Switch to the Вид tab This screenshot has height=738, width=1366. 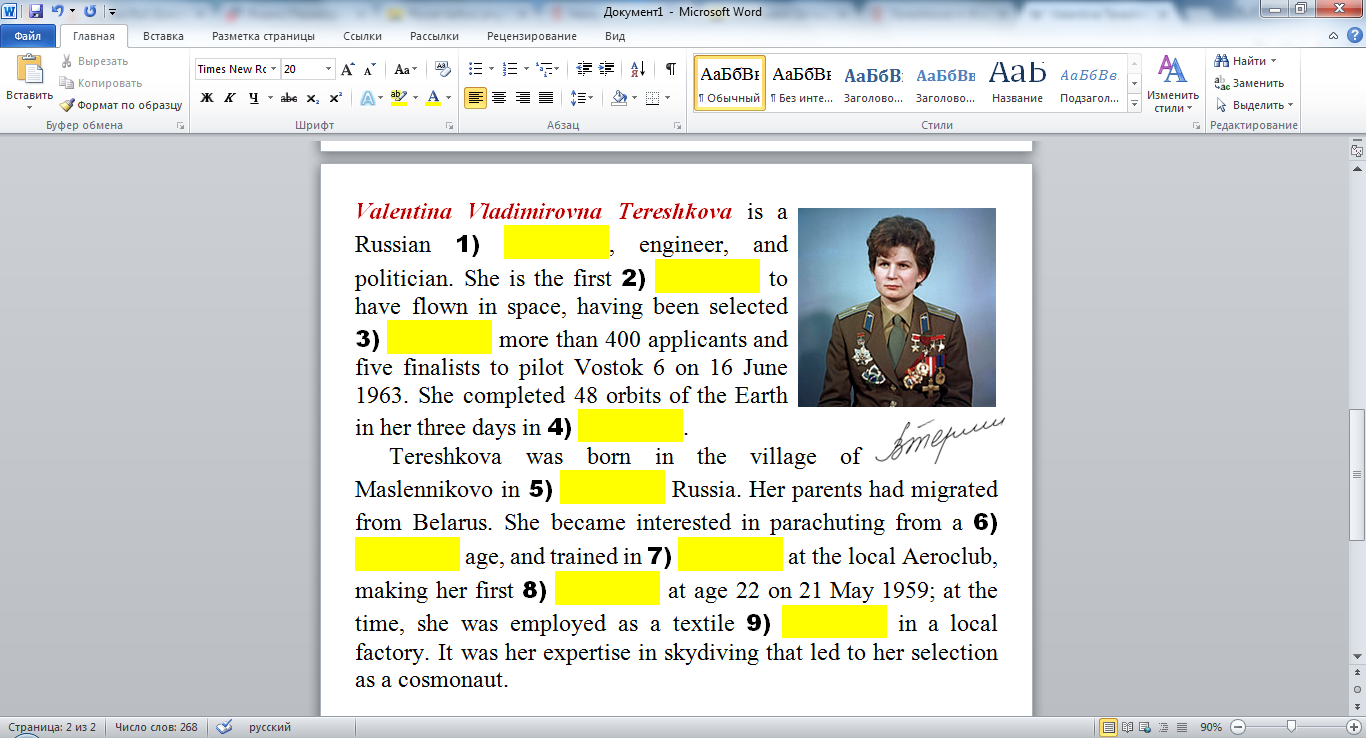615,36
